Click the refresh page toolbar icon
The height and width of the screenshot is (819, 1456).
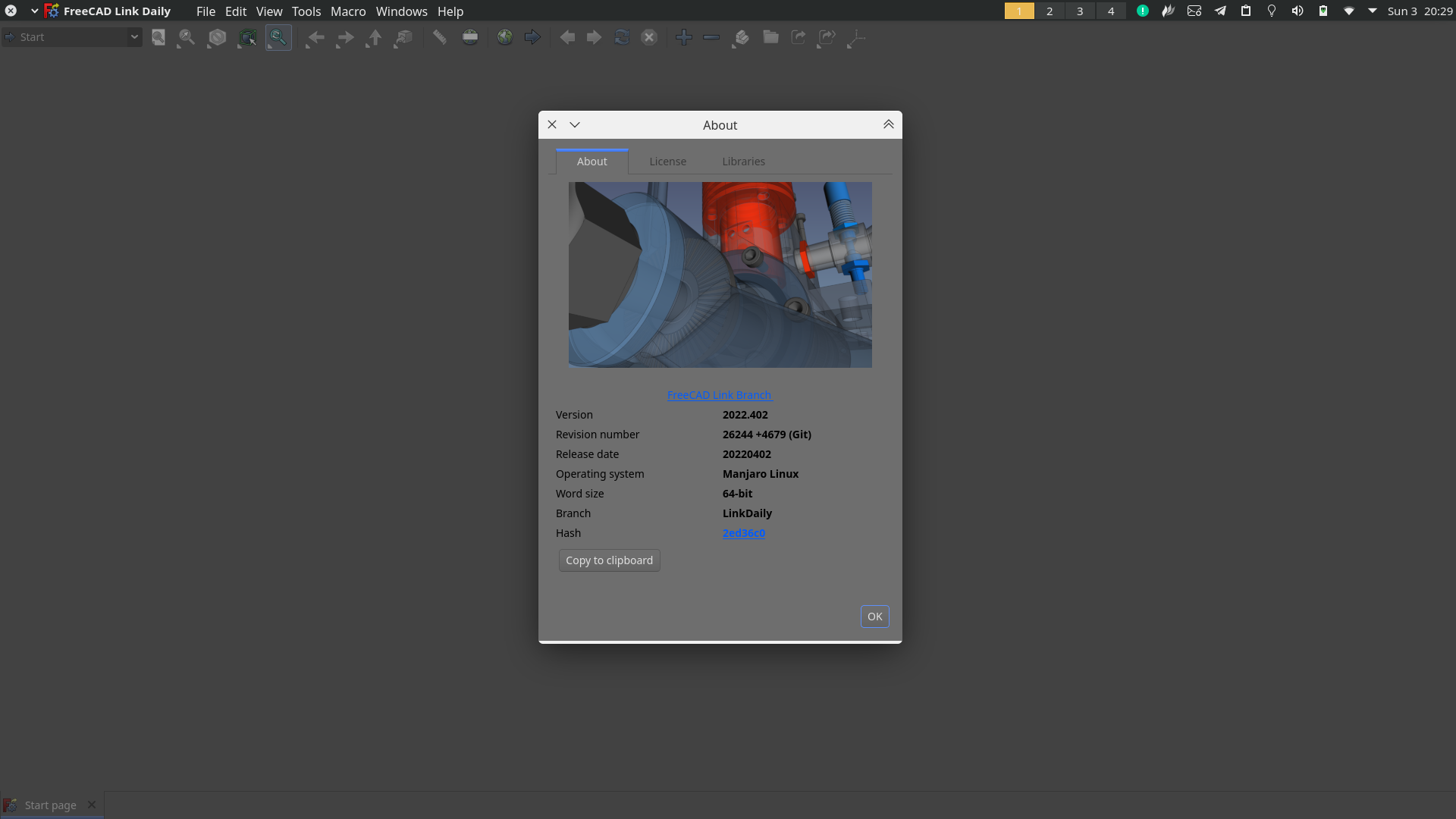[622, 37]
